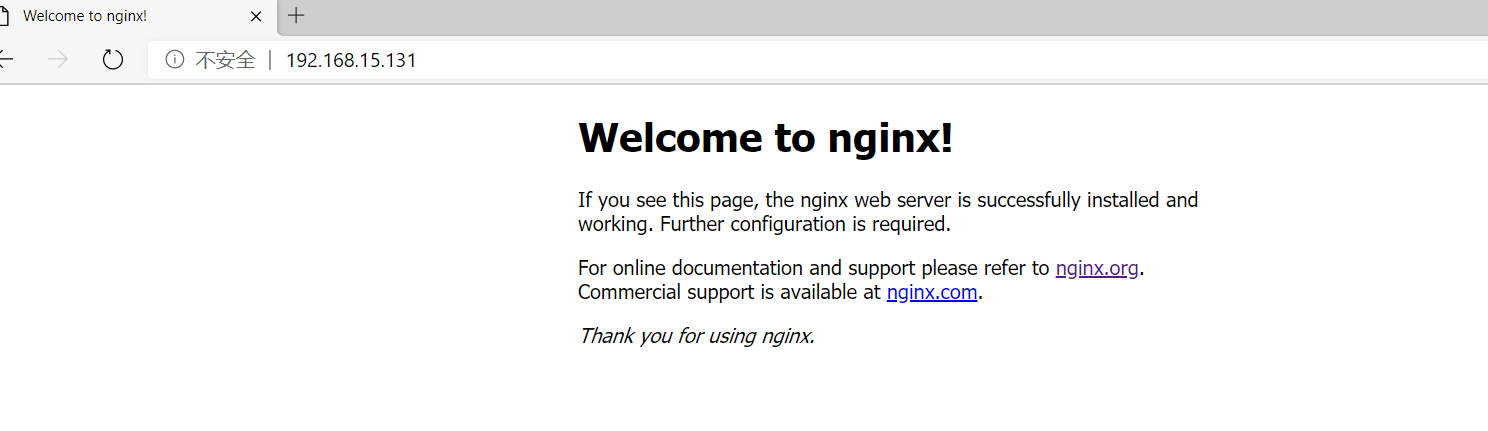
Task: Click the Thank you for using nginx text
Action: click(x=697, y=335)
